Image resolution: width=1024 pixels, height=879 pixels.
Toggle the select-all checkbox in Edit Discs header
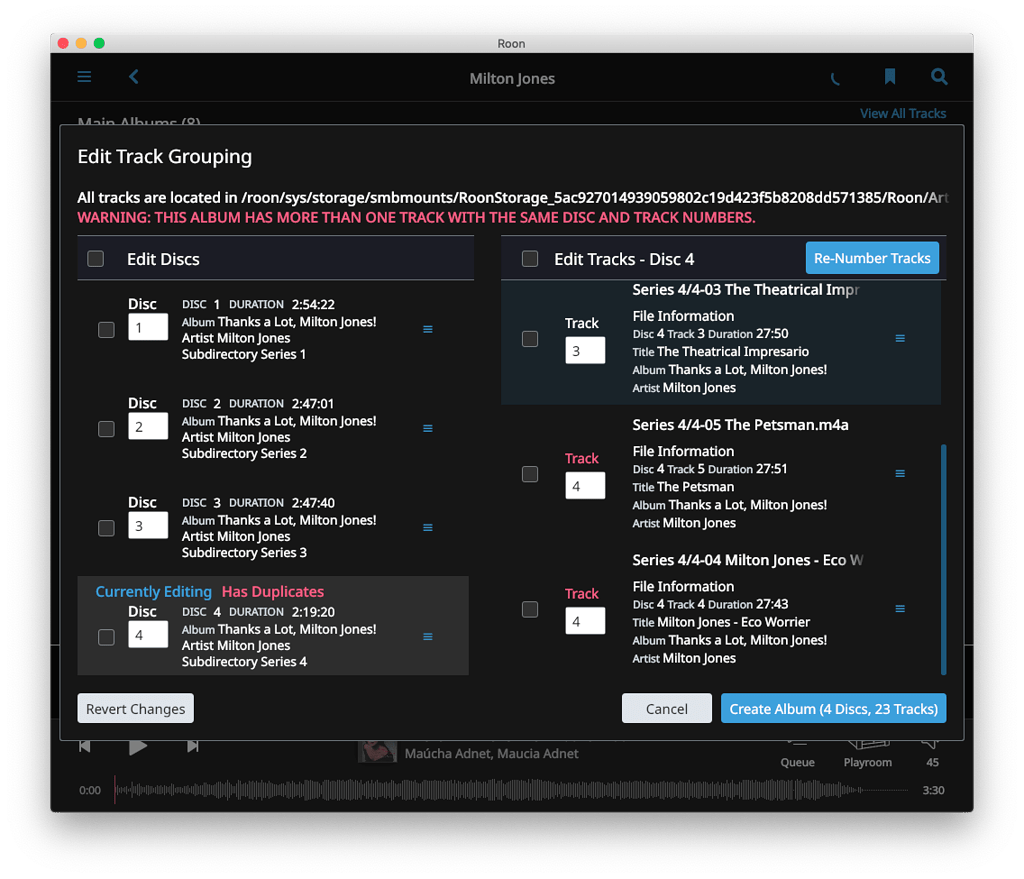(95, 257)
